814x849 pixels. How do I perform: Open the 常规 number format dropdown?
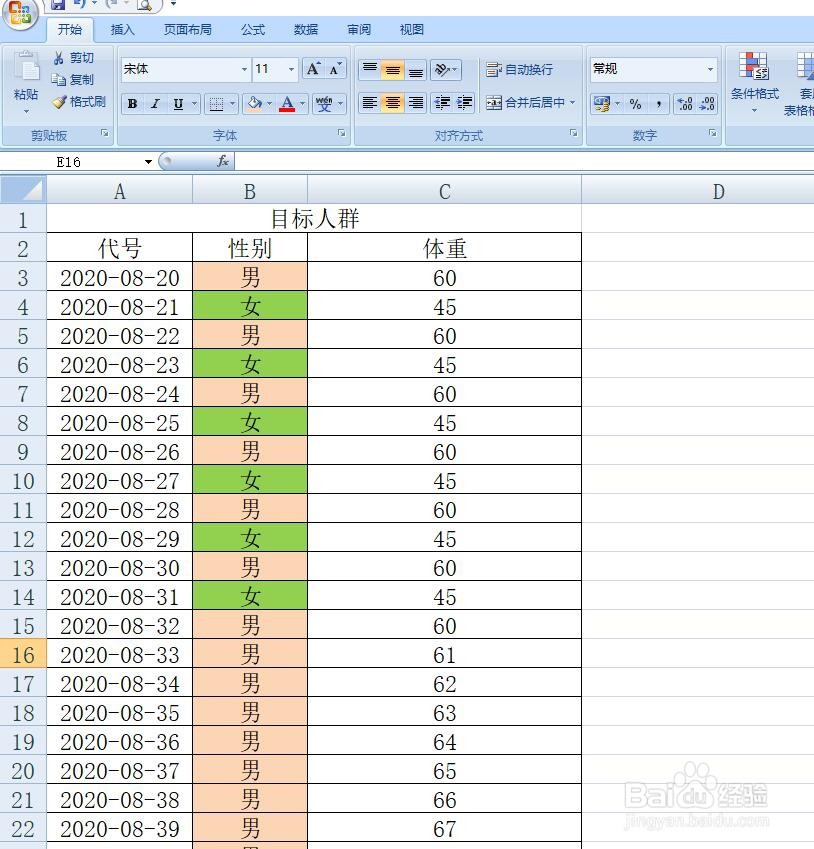click(710, 69)
